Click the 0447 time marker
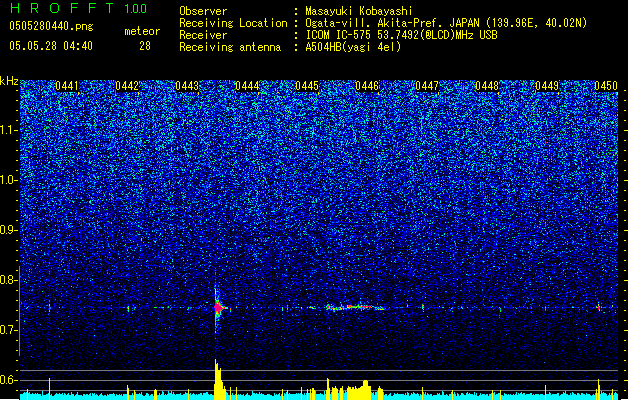This screenshot has width=629, height=400. click(427, 86)
